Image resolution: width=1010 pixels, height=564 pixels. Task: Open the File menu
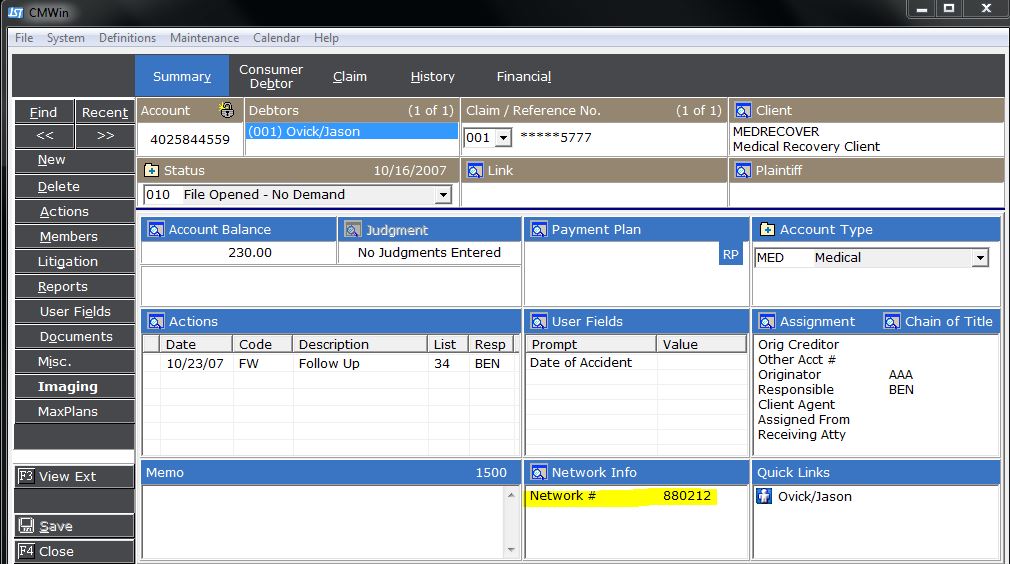(x=24, y=38)
